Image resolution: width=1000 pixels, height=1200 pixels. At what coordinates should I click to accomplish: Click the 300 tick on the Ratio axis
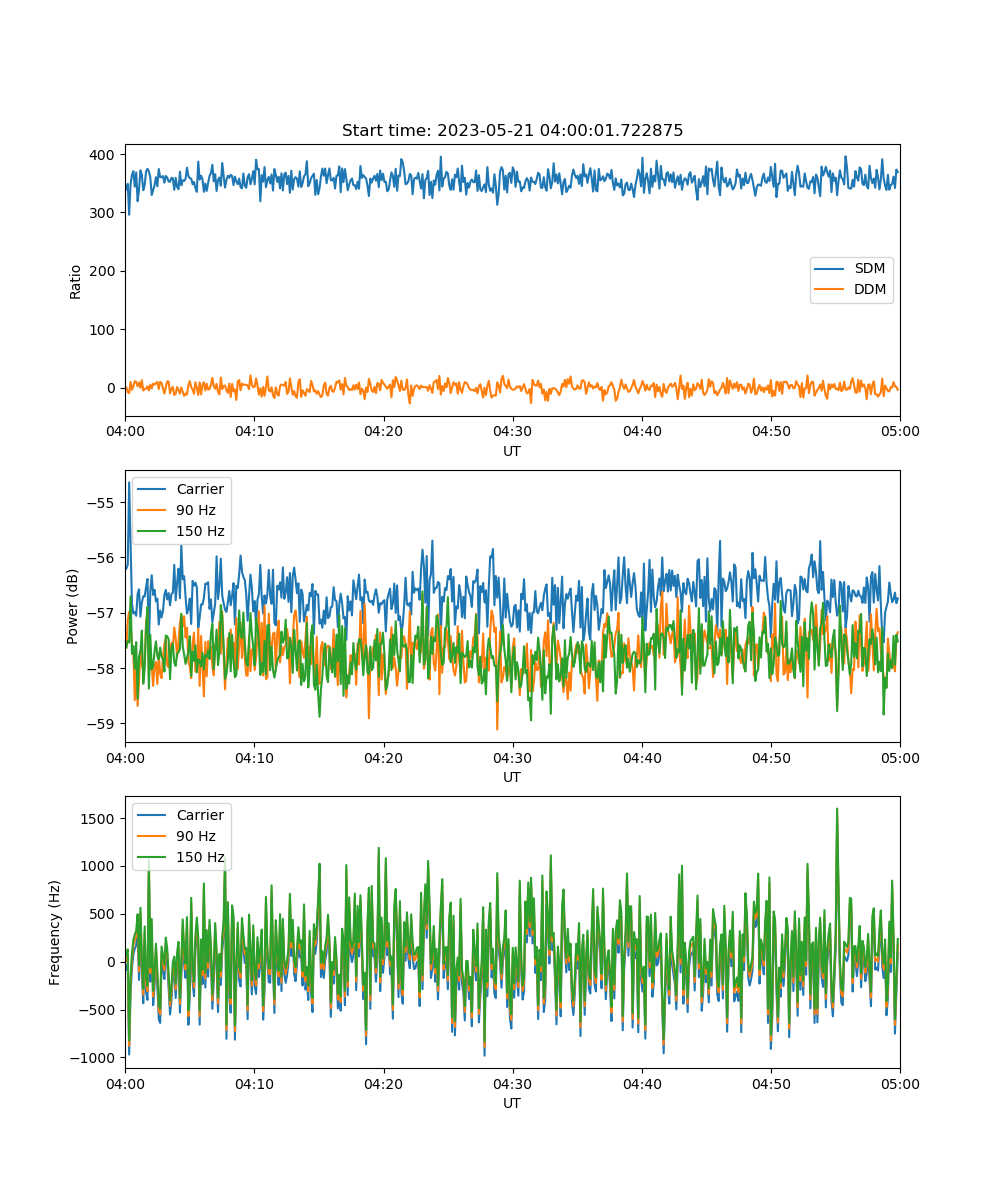[x=104, y=213]
